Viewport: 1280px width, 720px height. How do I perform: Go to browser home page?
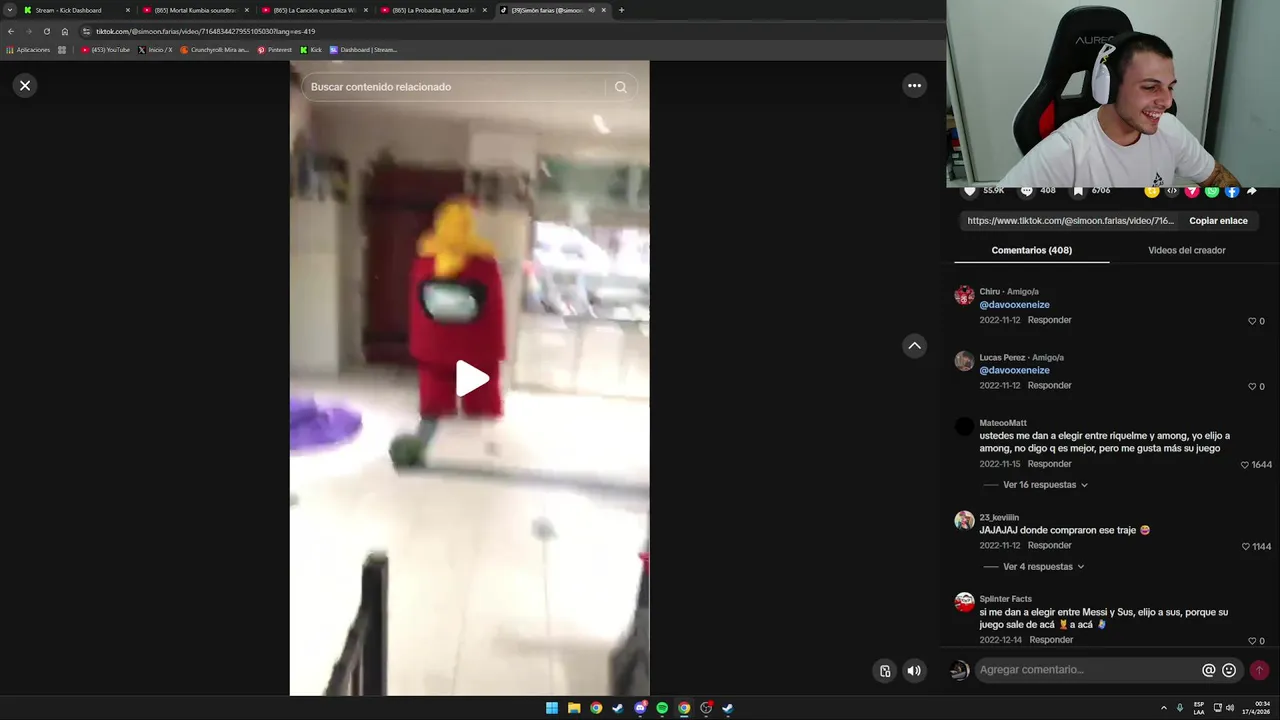tap(65, 31)
